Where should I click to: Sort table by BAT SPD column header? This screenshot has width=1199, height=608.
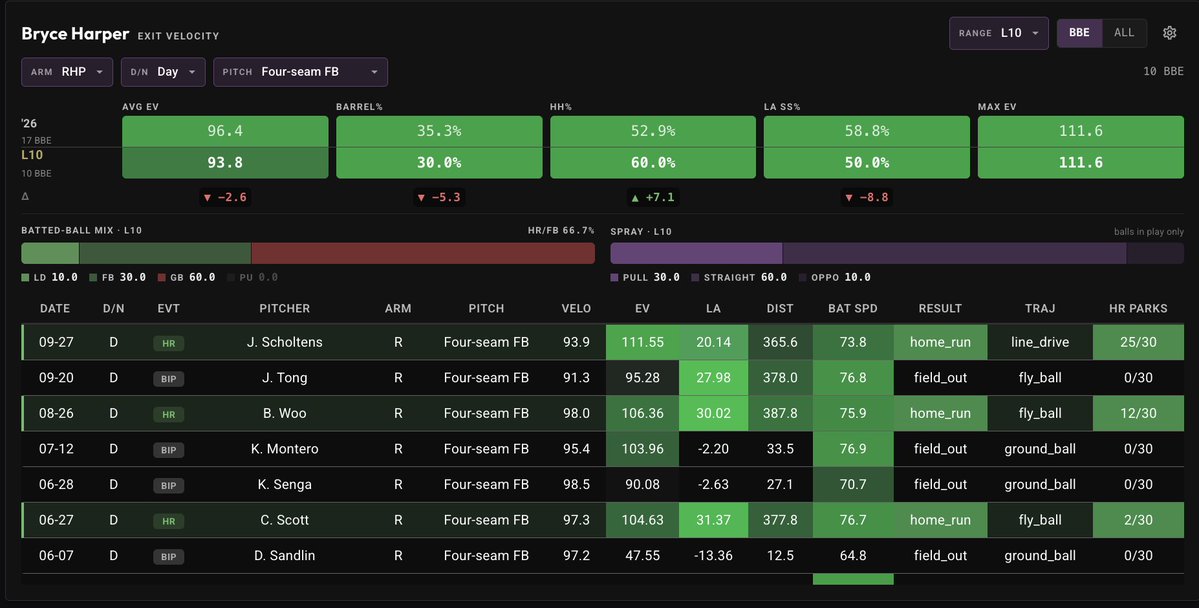click(x=853, y=308)
